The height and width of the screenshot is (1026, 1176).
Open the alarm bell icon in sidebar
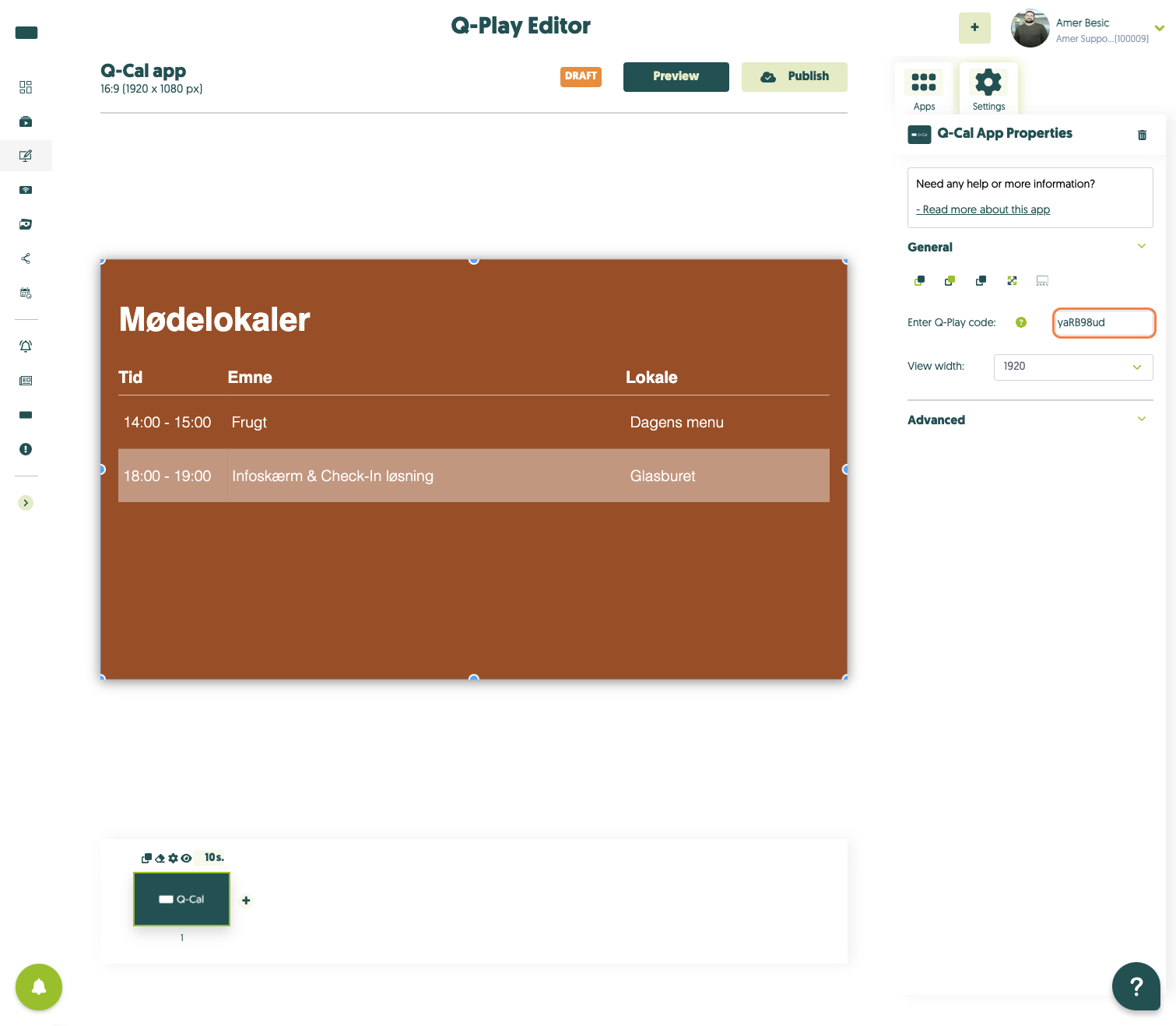tap(26, 346)
